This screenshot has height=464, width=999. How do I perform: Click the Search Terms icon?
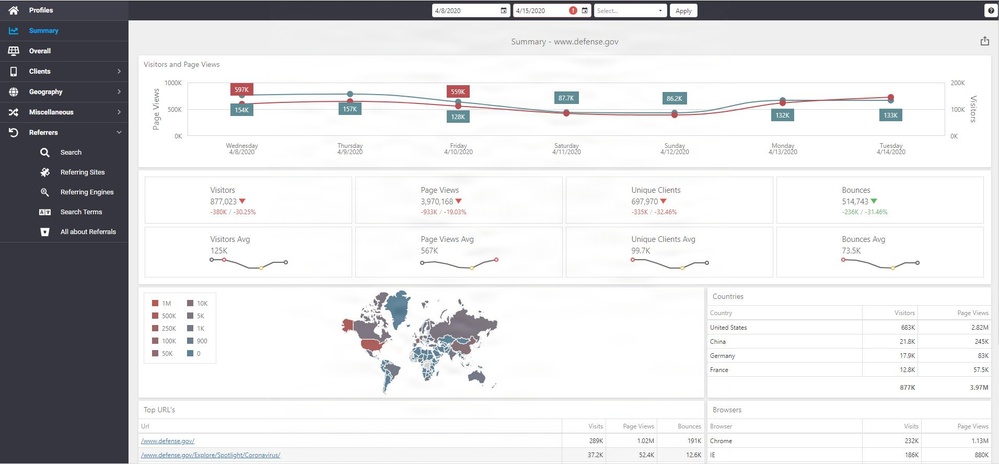[x=45, y=212]
